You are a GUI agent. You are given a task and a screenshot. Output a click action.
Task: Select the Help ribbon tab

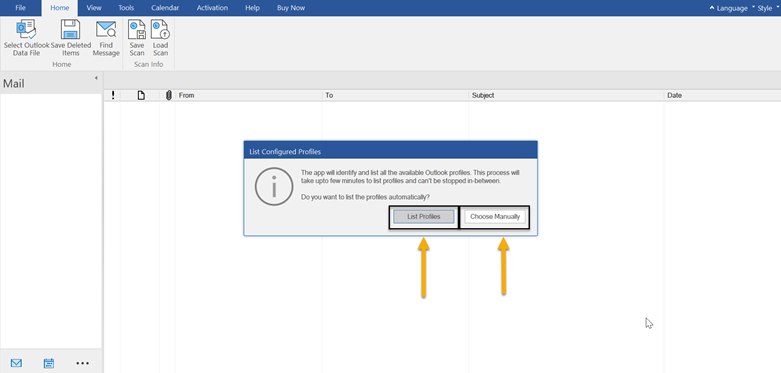[253, 8]
